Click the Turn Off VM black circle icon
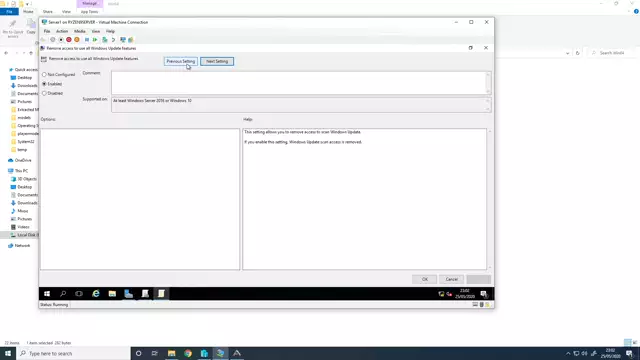The width and height of the screenshot is (640, 360). tap(61, 40)
